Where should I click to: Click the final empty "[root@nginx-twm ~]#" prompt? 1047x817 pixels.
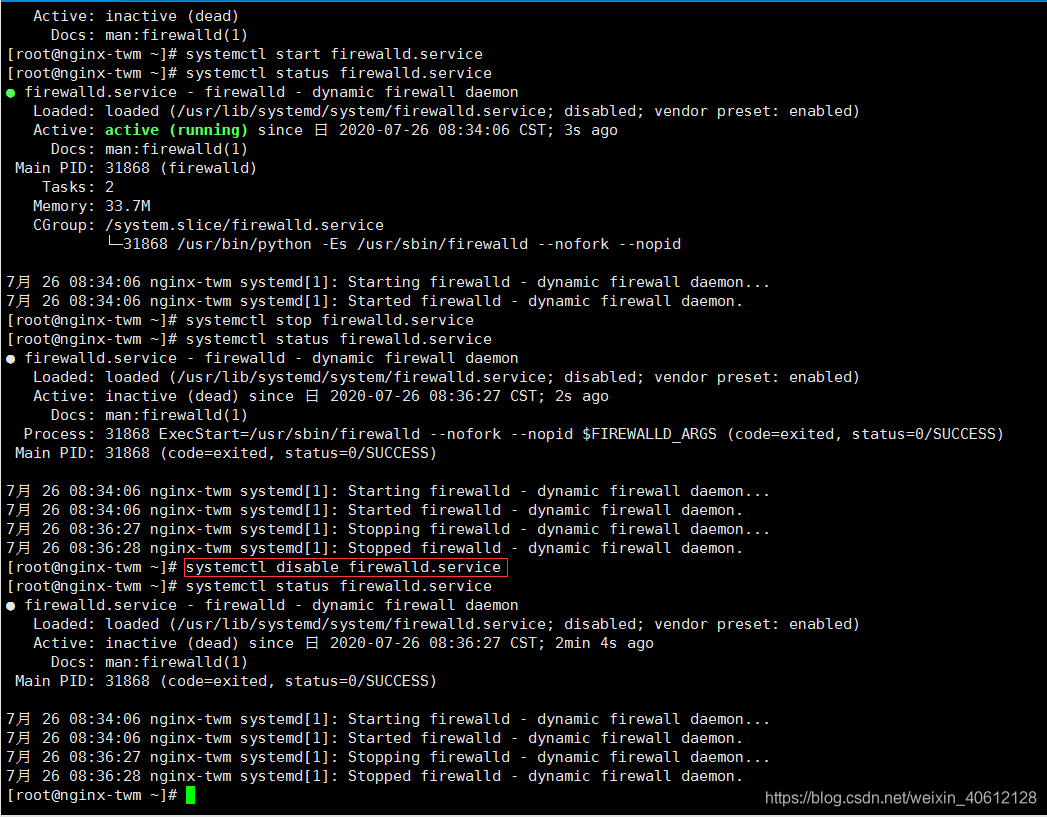91,796
